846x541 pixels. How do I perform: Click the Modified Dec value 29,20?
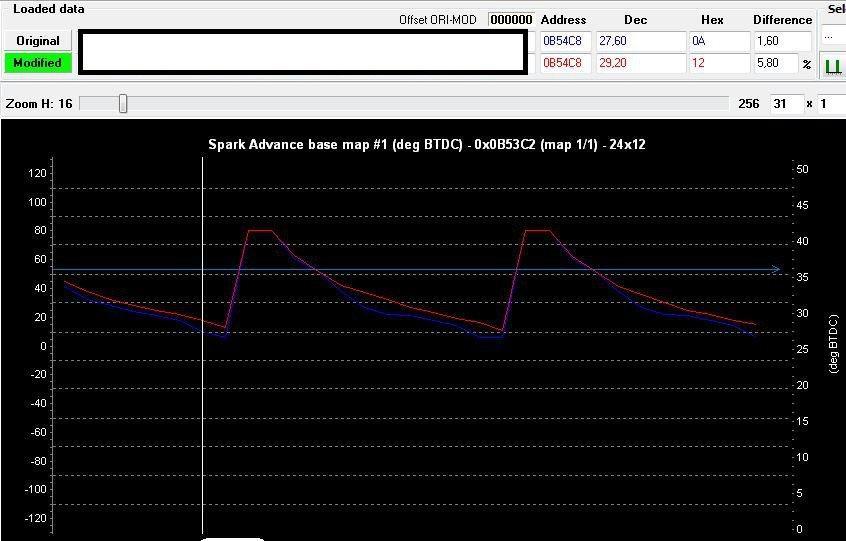640,63
